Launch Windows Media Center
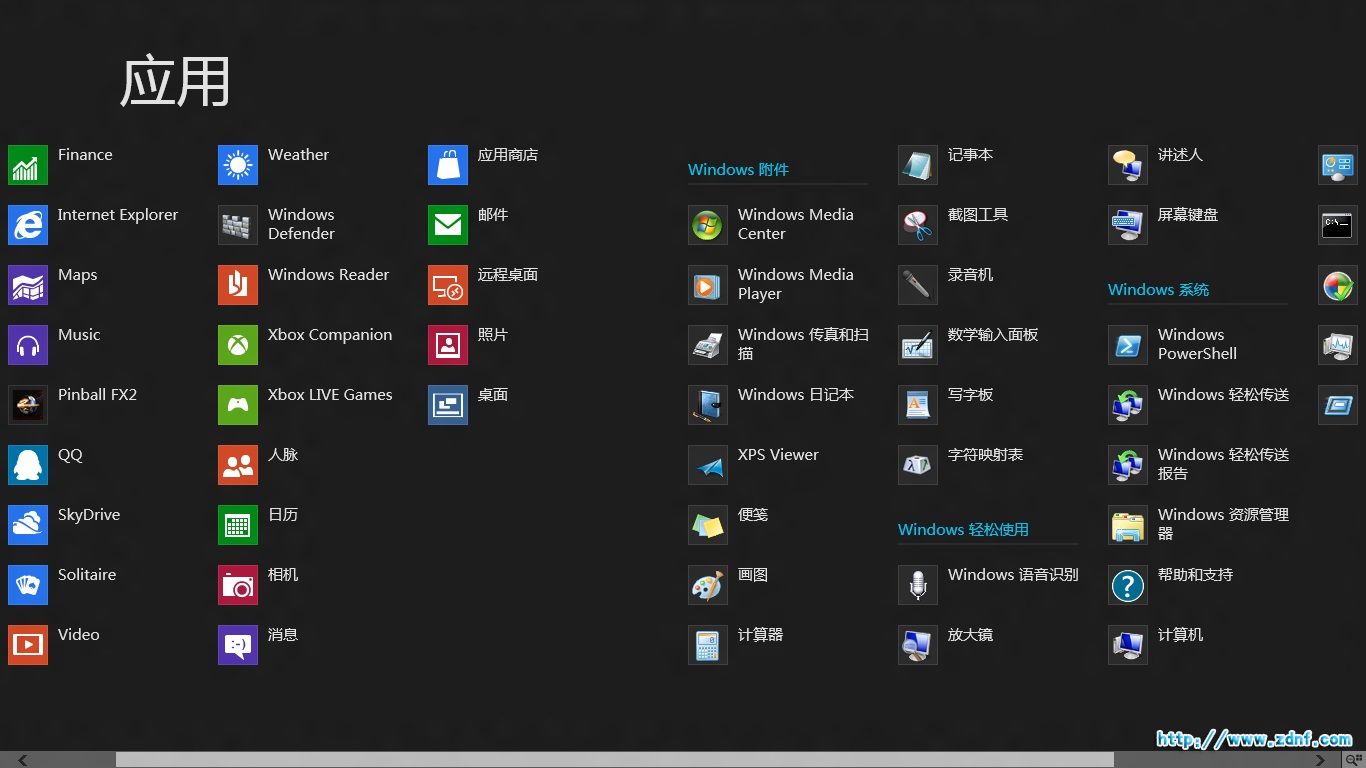Screen dimensions: 1366x768 pyautogui.click(x=708, y=225)
